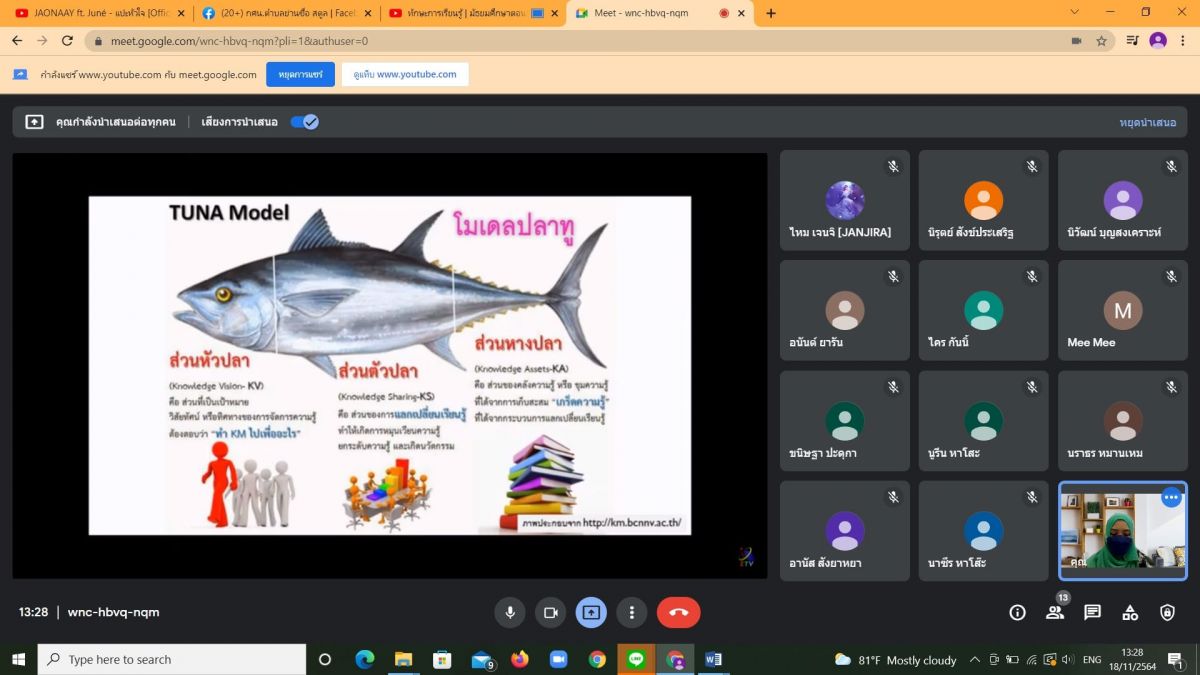The height and width of the screenshot is (675, 1200).
Task: Show the participants list panel
Action: pos(1055,612)
